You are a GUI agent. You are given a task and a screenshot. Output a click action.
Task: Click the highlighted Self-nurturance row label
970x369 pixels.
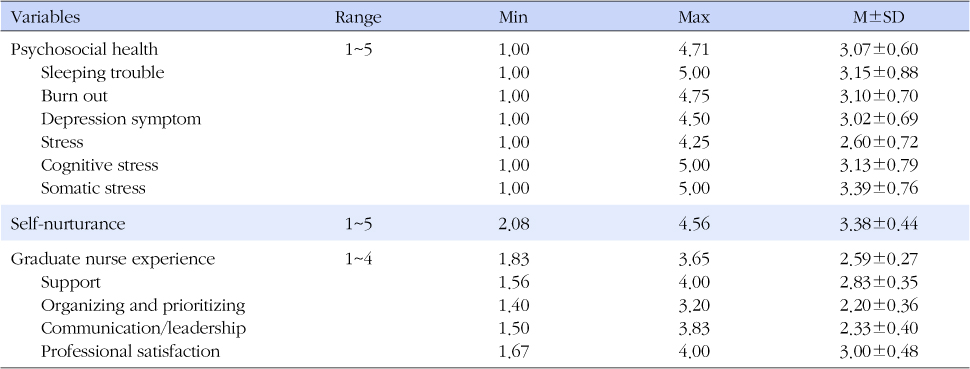tap(67, 224)
